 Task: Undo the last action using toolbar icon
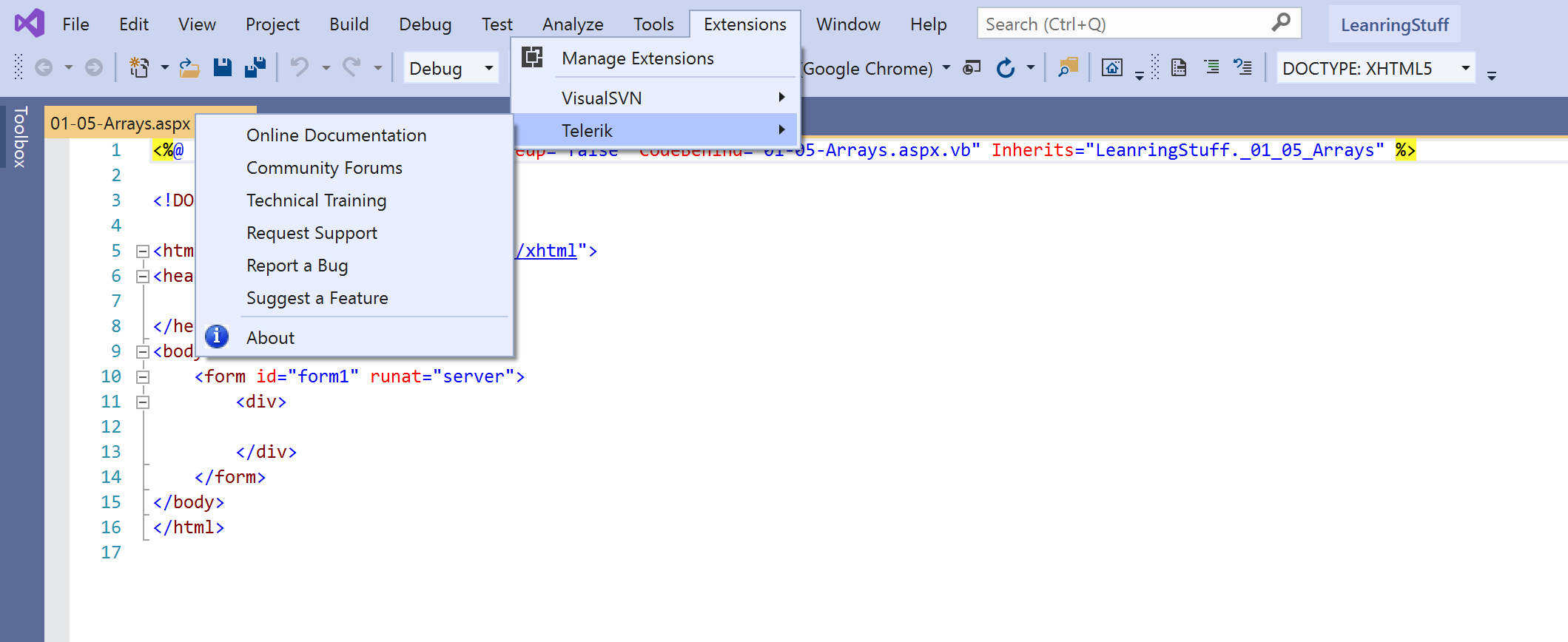point(299,68)
